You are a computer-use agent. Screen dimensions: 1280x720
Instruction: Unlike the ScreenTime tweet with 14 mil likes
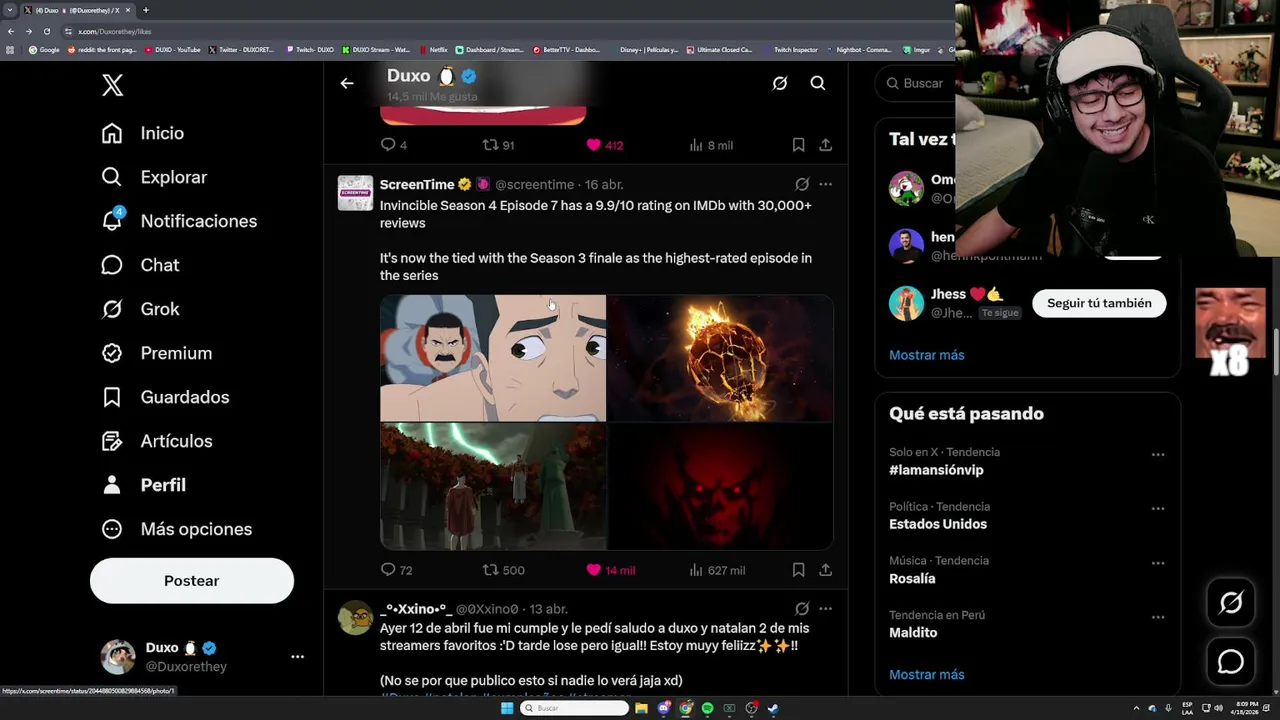click(x=610, y=570)
